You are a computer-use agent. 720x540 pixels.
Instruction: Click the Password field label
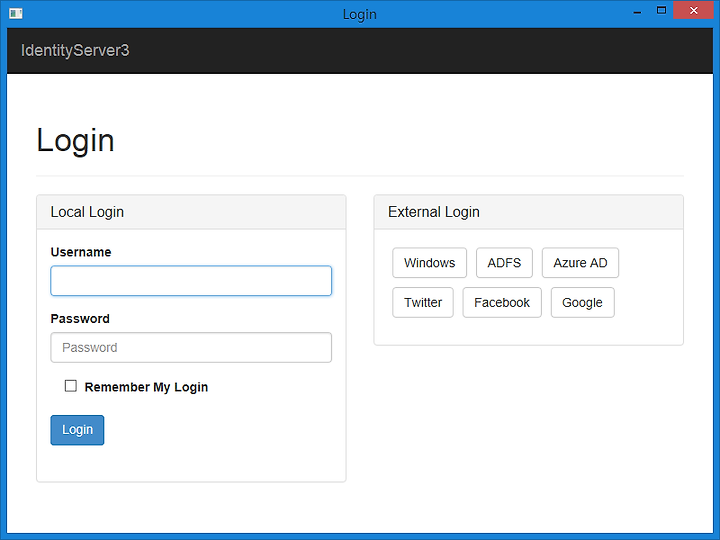click(80, 319)
